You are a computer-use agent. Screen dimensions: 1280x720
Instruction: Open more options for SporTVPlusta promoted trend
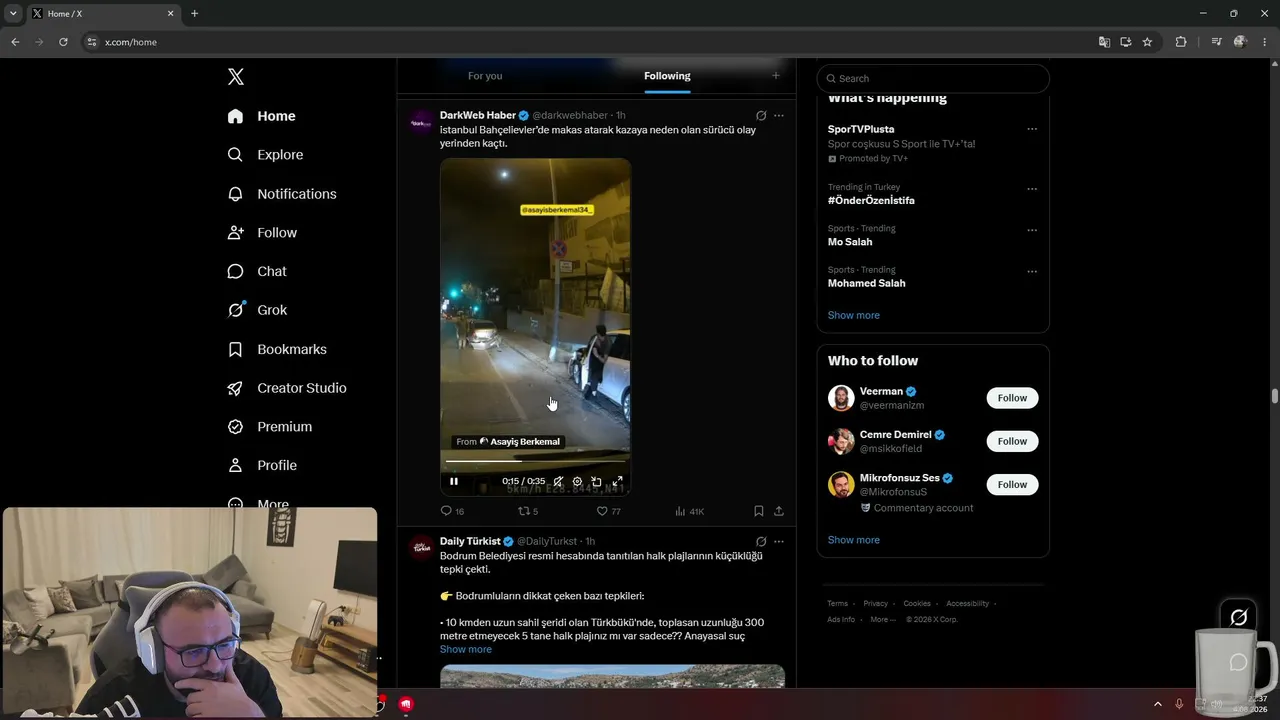[1032, 129]
